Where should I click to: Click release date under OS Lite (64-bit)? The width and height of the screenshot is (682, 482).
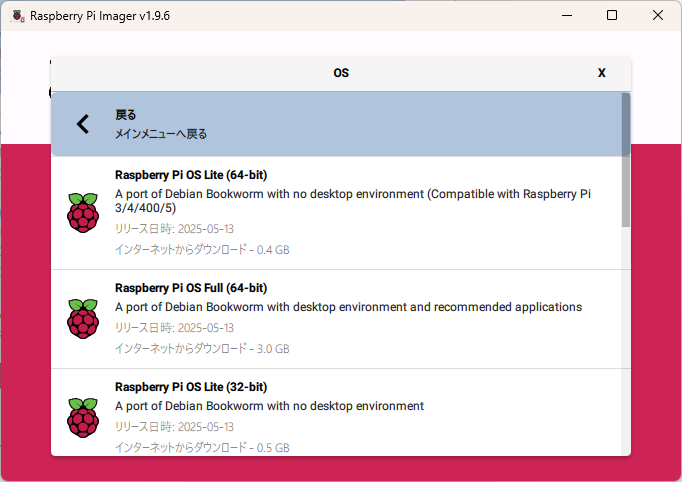pos(174,229)
